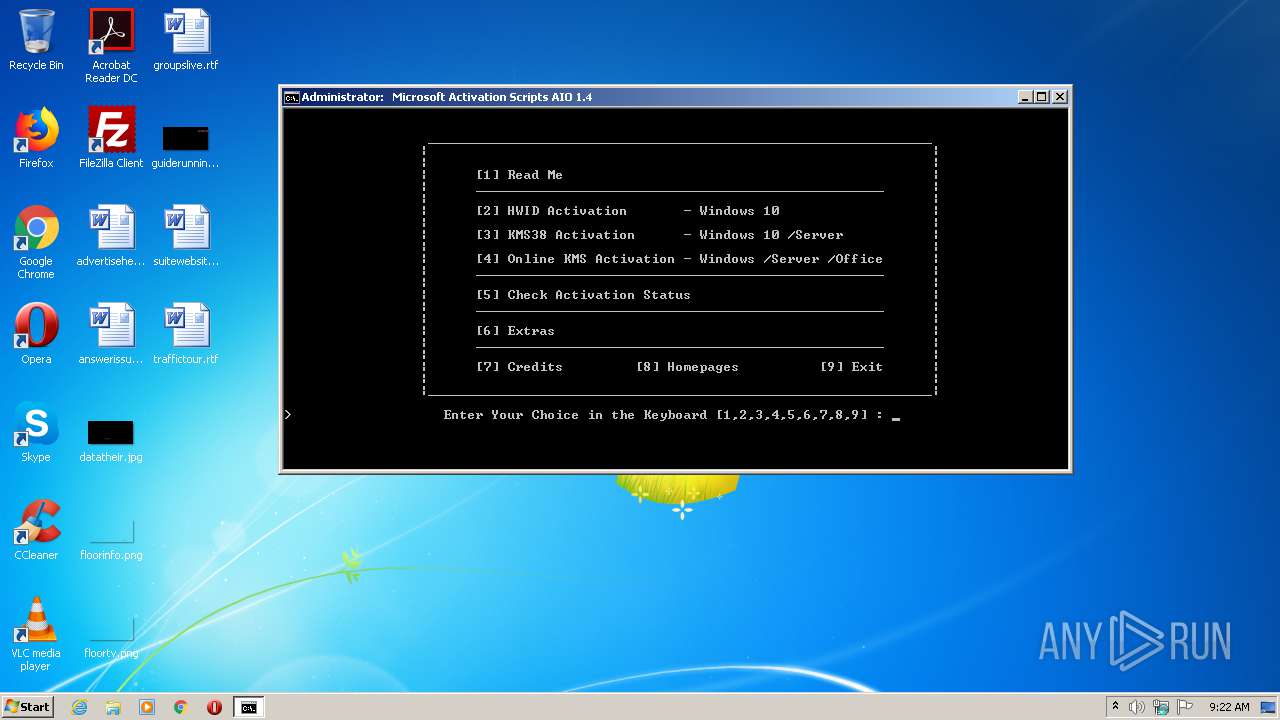Click the 'Enter Your Choice' prompt line

click(671, 415)
